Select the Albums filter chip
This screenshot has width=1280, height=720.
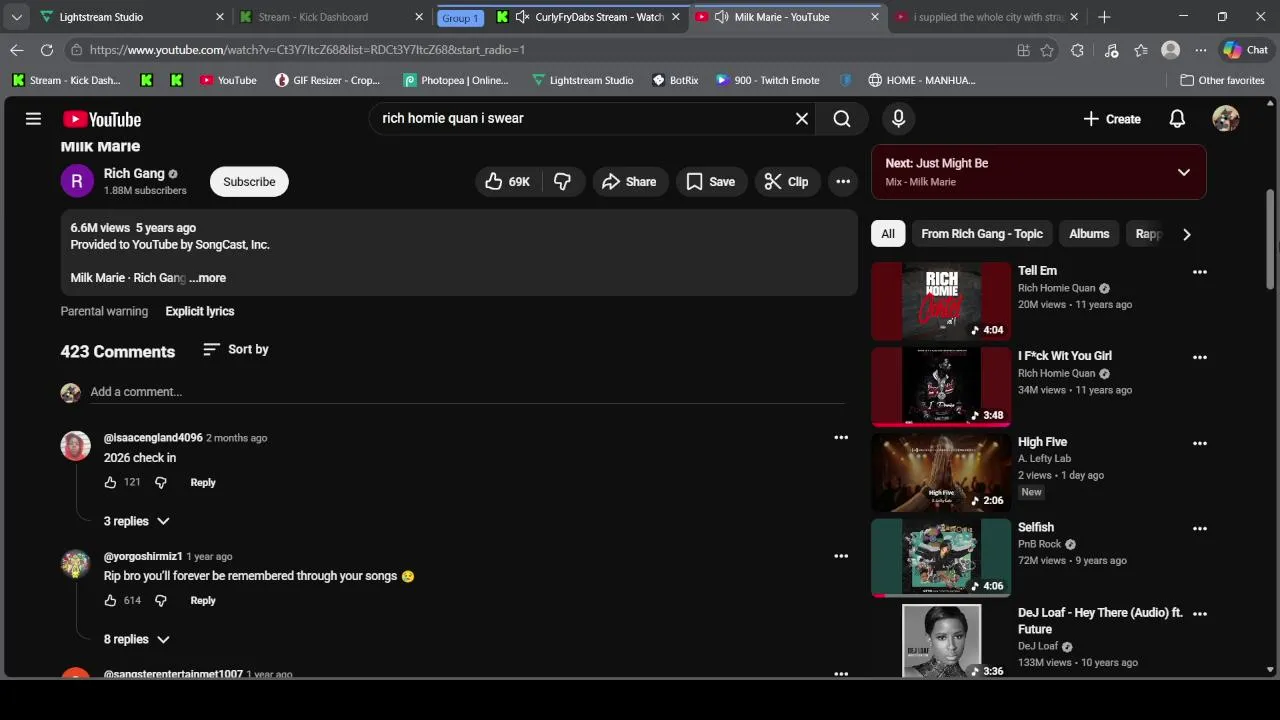[1089, 234]
